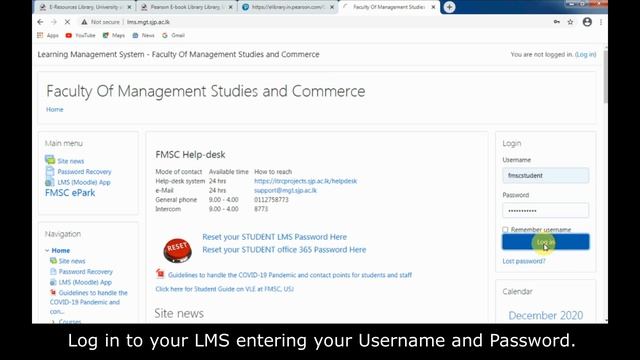Open the Apps bookmark shortcut
This screenshot has width=640, height=360.
[x=48, y=36]
